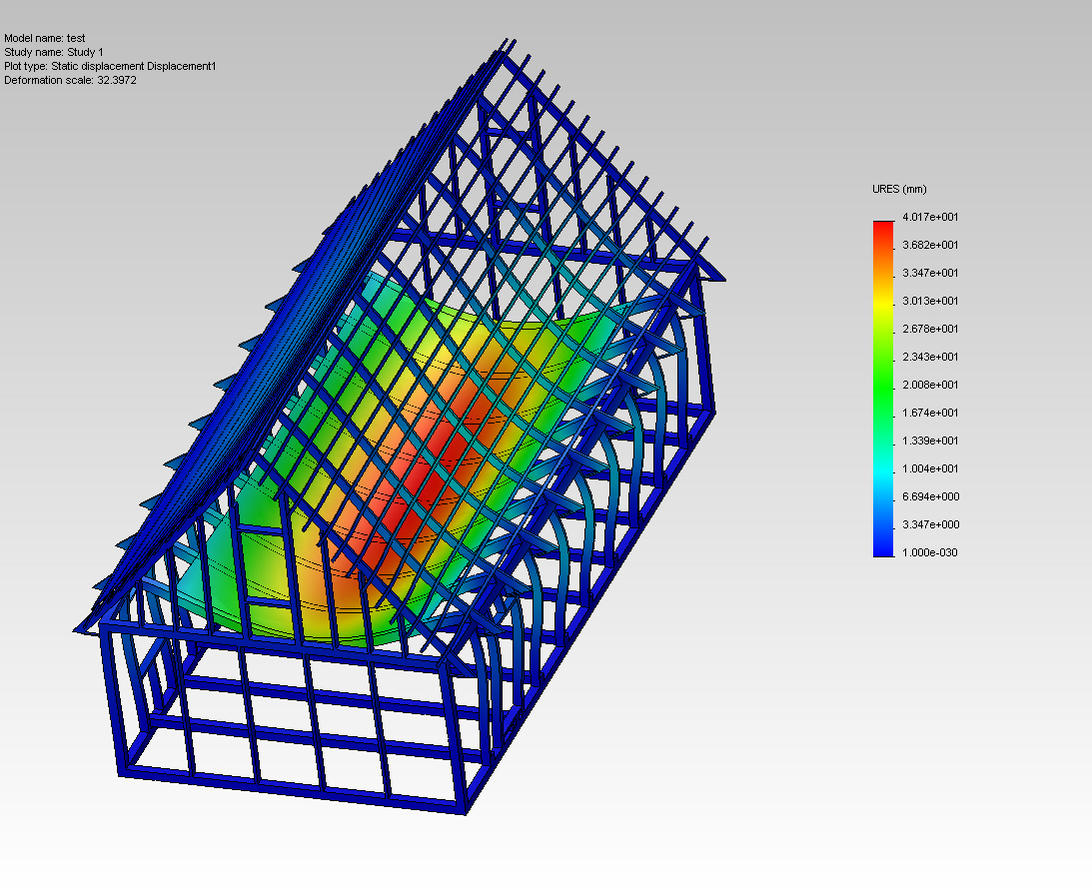Click the yellow section of the color legend
The height and width of the screenshot is (895, 1092).
coord(883,303)
